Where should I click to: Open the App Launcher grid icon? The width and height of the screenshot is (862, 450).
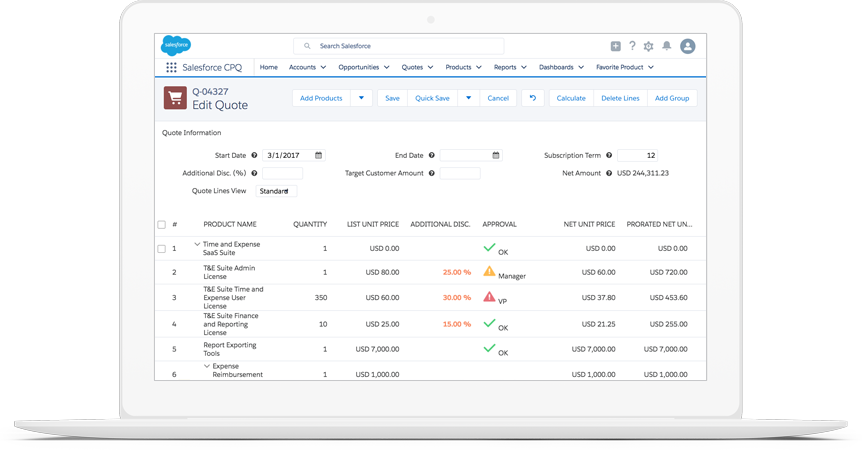tap(171, 68)
